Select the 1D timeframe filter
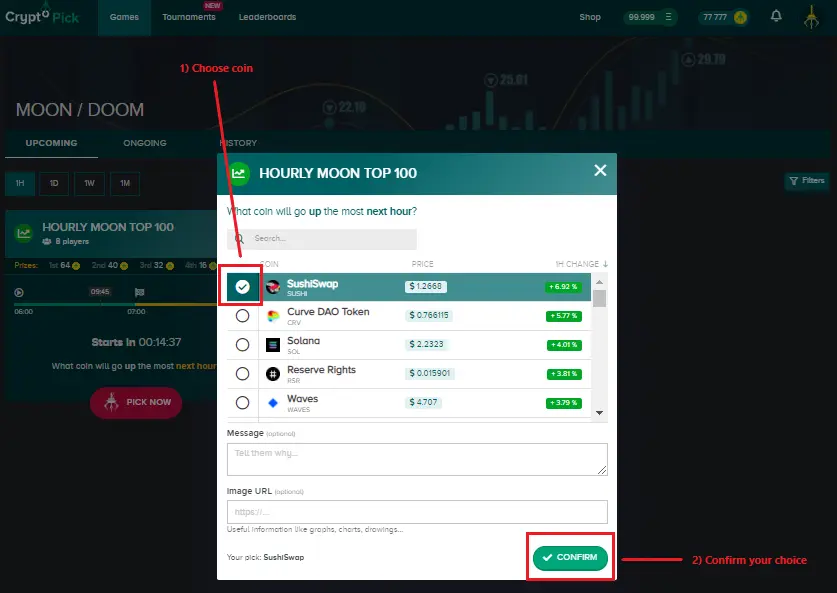This screenshot has width=837, height=593. 54,184
